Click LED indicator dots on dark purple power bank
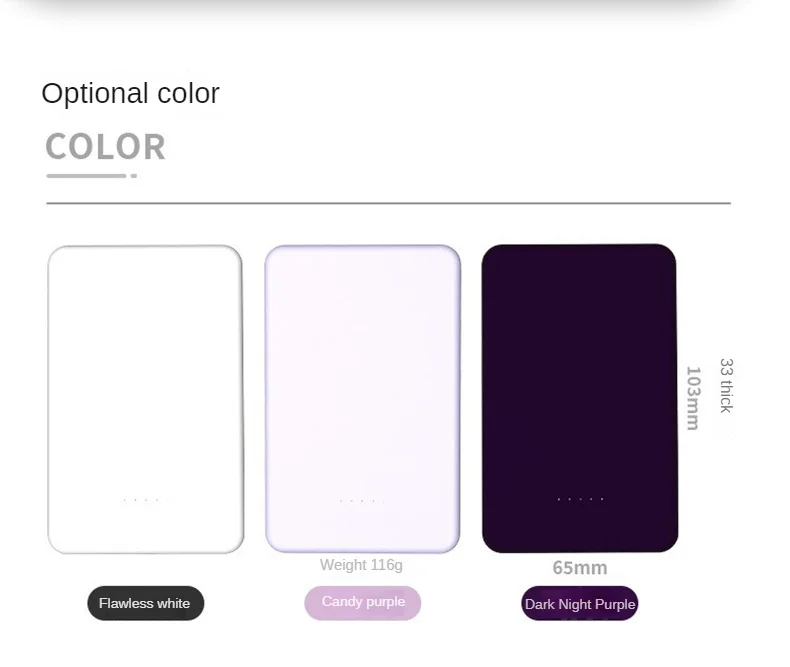 [x=580, y=499]
